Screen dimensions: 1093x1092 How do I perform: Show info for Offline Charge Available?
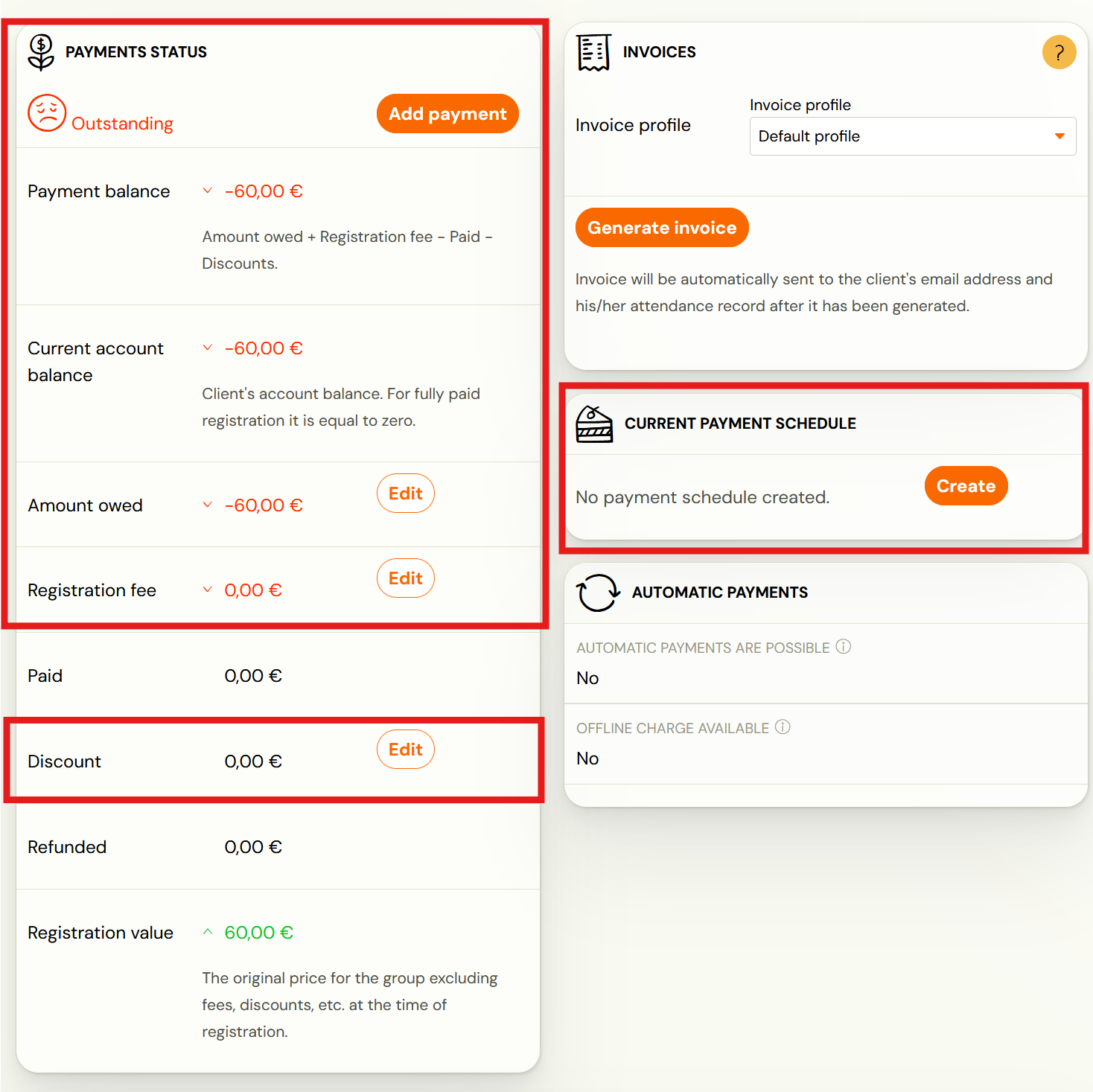tap(783, 727)
